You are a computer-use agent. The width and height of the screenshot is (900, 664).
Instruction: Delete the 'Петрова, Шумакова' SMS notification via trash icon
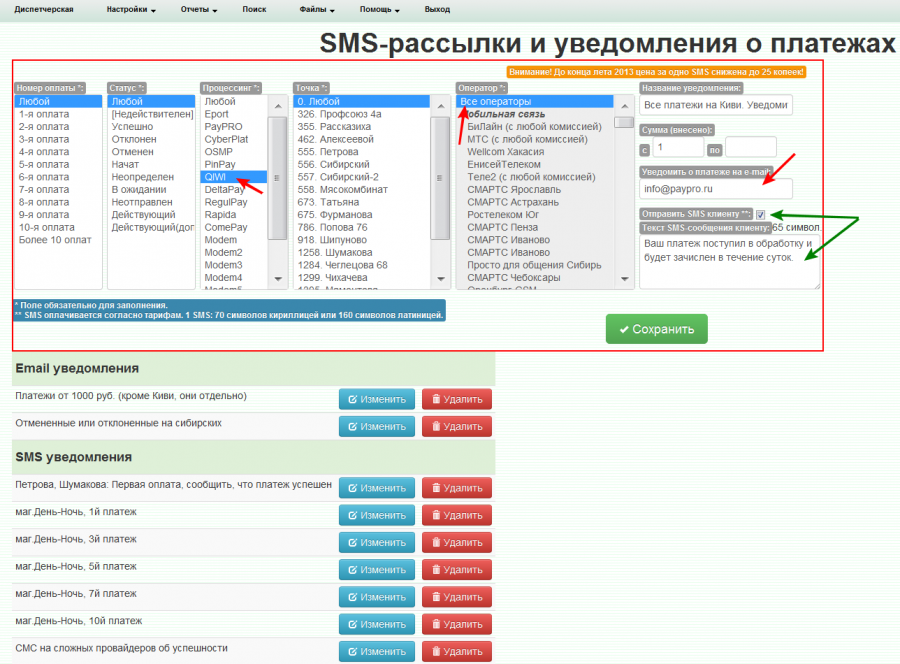pos(436,487)
